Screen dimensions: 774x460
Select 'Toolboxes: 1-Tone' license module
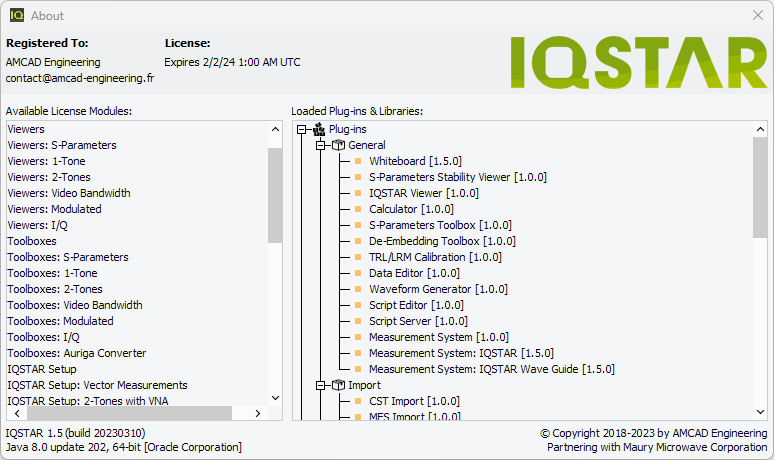(52, 273)
